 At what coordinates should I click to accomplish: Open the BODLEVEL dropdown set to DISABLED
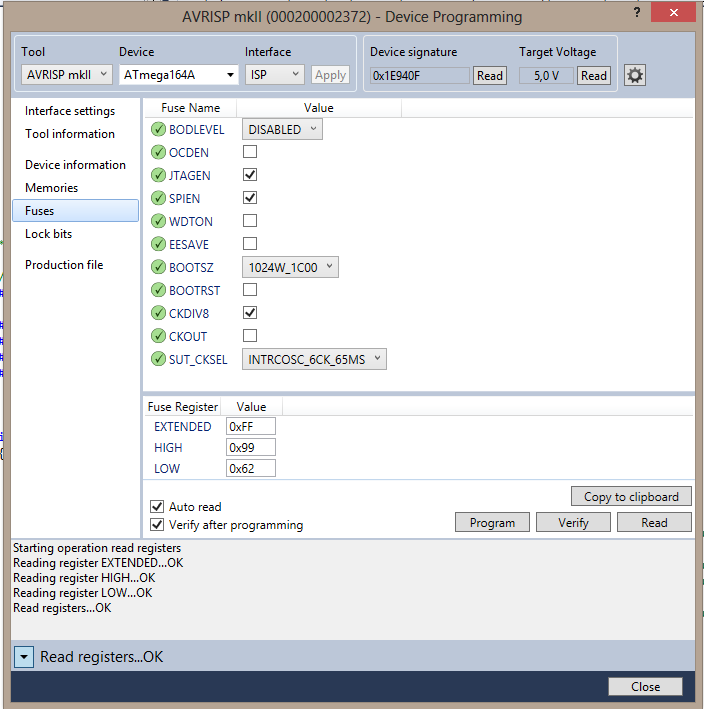(282, 129)
